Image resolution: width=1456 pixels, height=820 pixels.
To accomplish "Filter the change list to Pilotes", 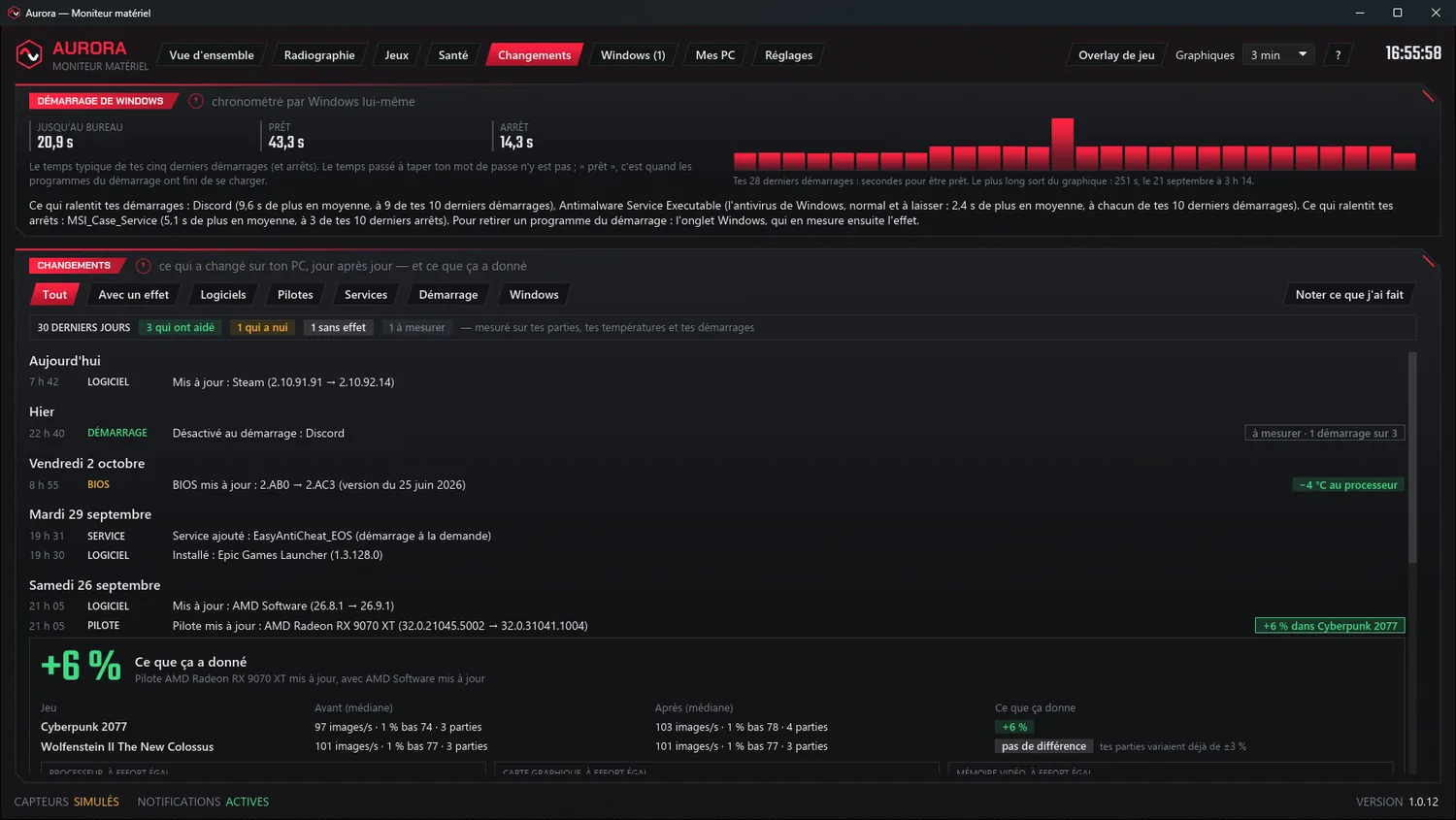I will 295,295.
